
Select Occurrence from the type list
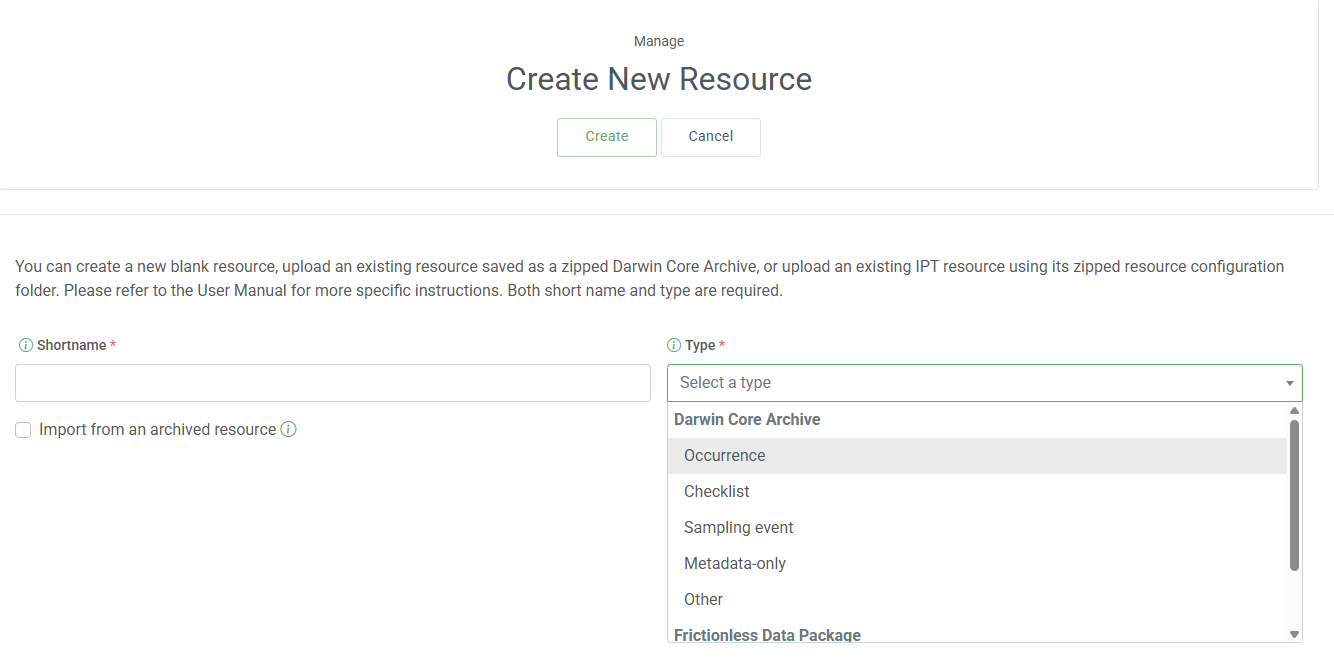tap(724, 455)
